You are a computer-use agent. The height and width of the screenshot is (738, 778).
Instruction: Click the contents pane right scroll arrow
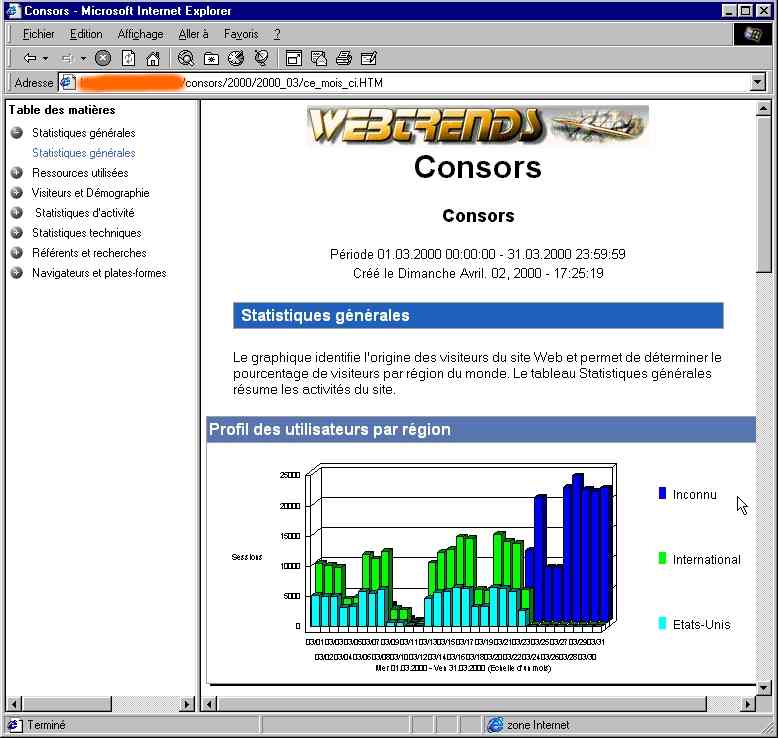187,704
